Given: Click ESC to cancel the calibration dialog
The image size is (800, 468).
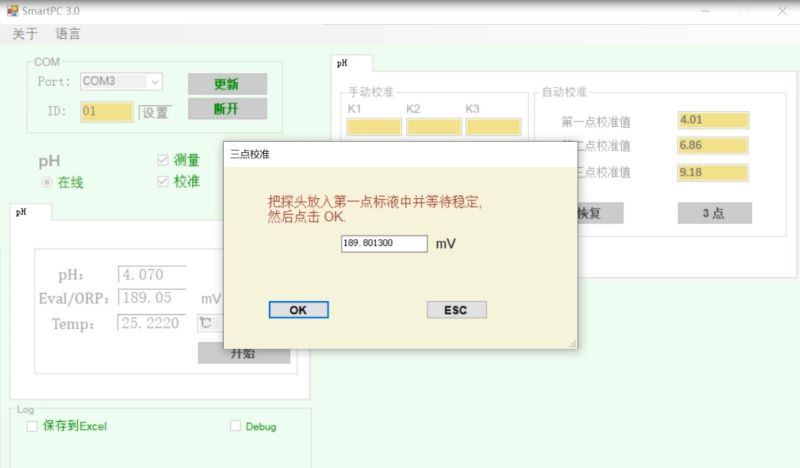Looking at the screenshot, I should pos(456,310).
